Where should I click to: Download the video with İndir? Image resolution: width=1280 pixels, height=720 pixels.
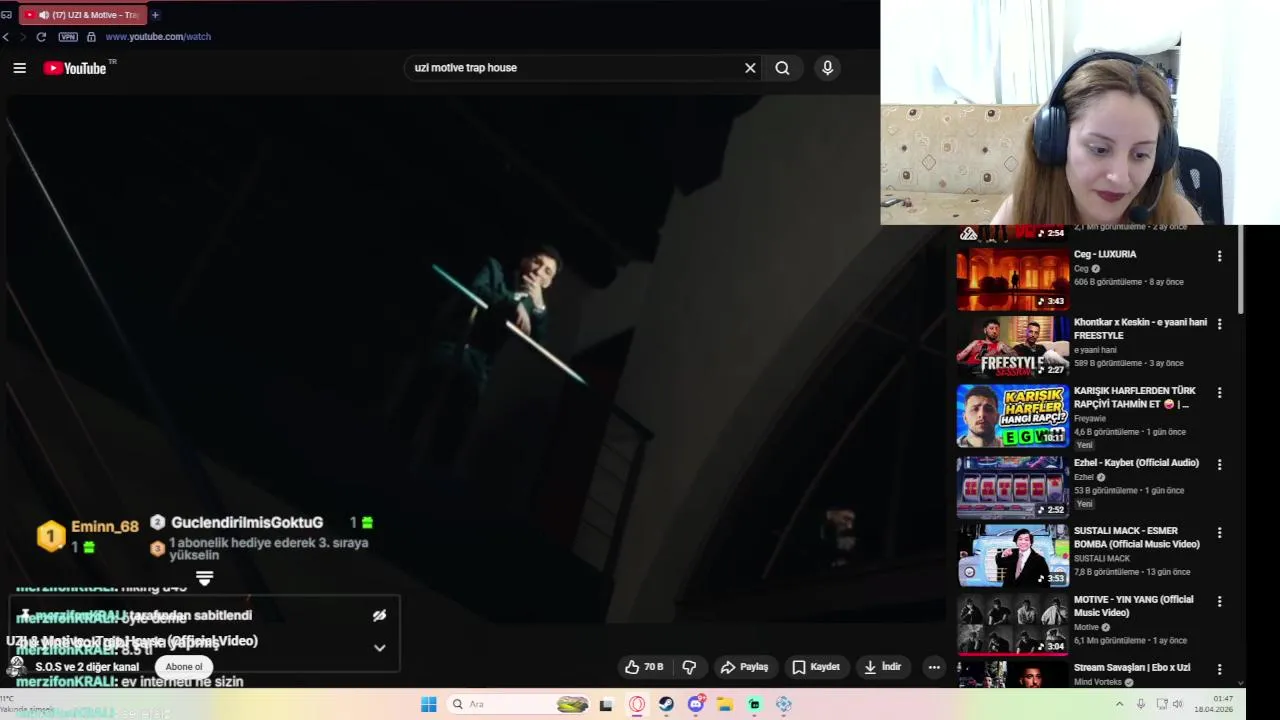click(883, 667)
